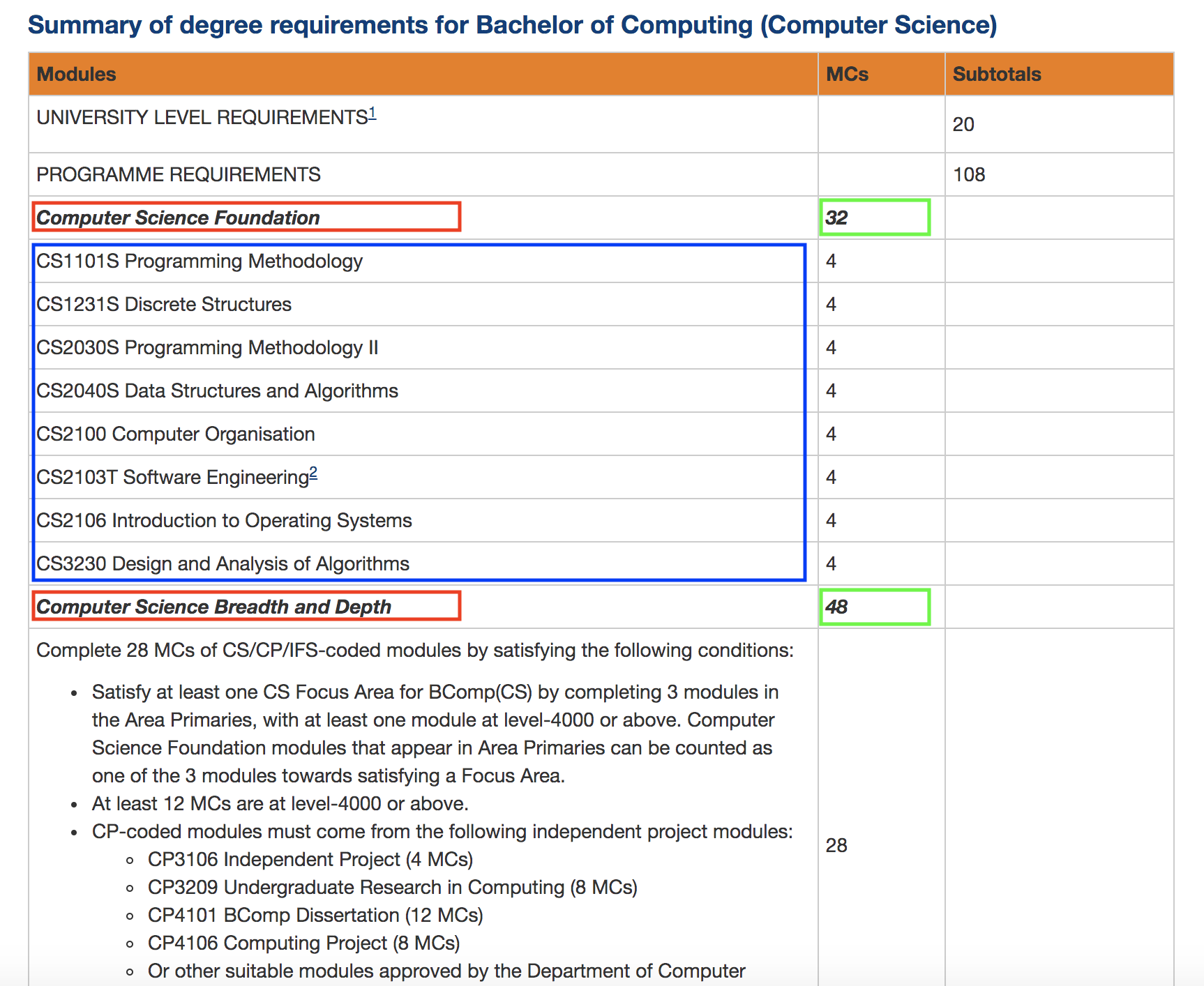
Task: Select CS2103T Software Engineering text
Action: (172, 477)
